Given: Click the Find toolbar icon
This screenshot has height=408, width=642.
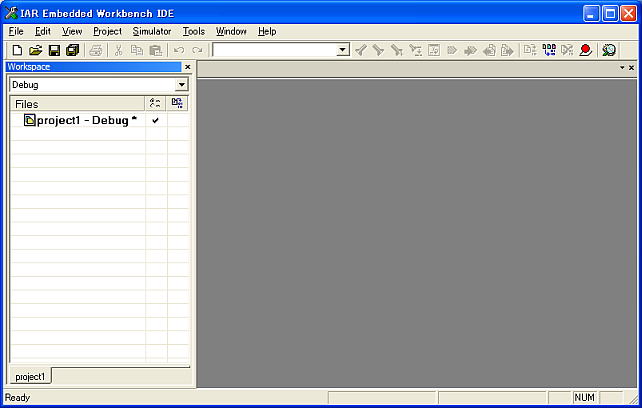Looking at the screenshot, I should [x=397, y=50].
